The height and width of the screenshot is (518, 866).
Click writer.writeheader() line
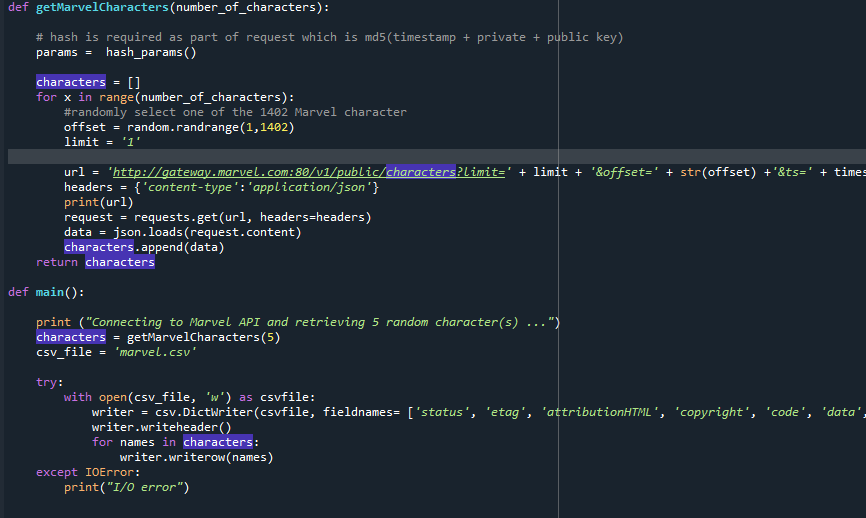[162, 427]
